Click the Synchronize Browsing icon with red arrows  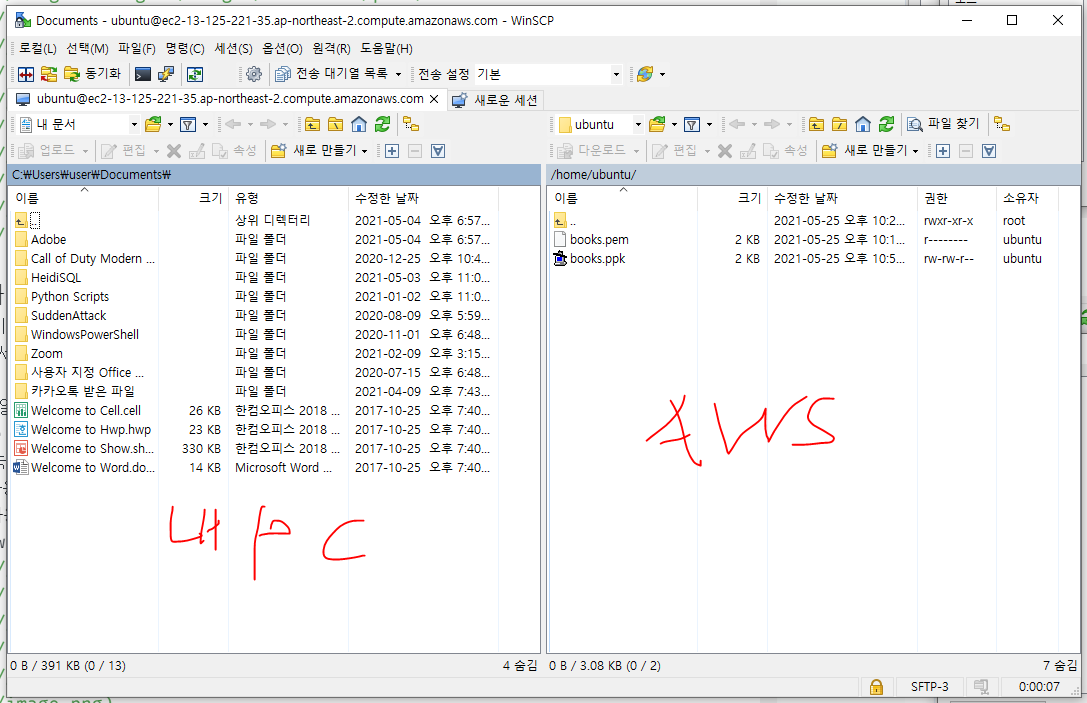pos(49,74)
